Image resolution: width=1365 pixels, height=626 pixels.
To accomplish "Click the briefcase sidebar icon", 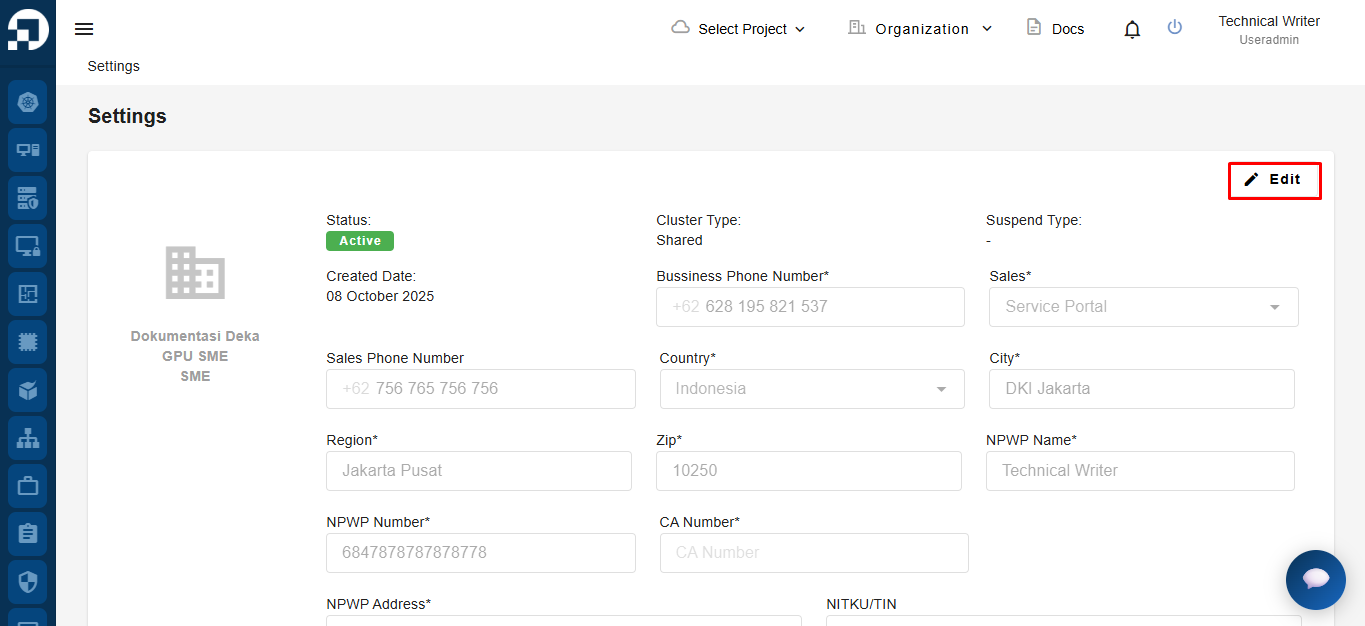I will [27, 486].
